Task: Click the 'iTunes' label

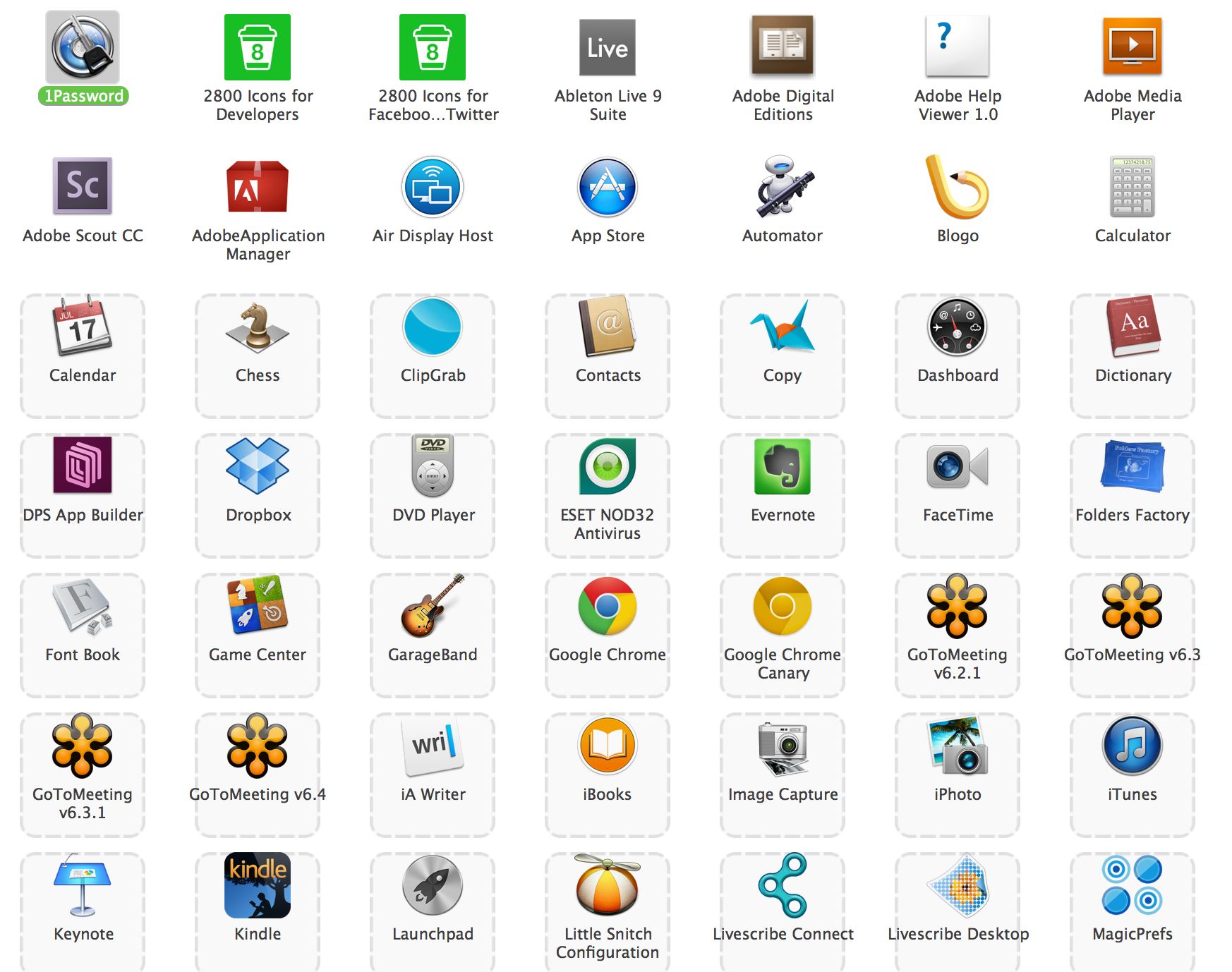Action: pos(1133,794)
